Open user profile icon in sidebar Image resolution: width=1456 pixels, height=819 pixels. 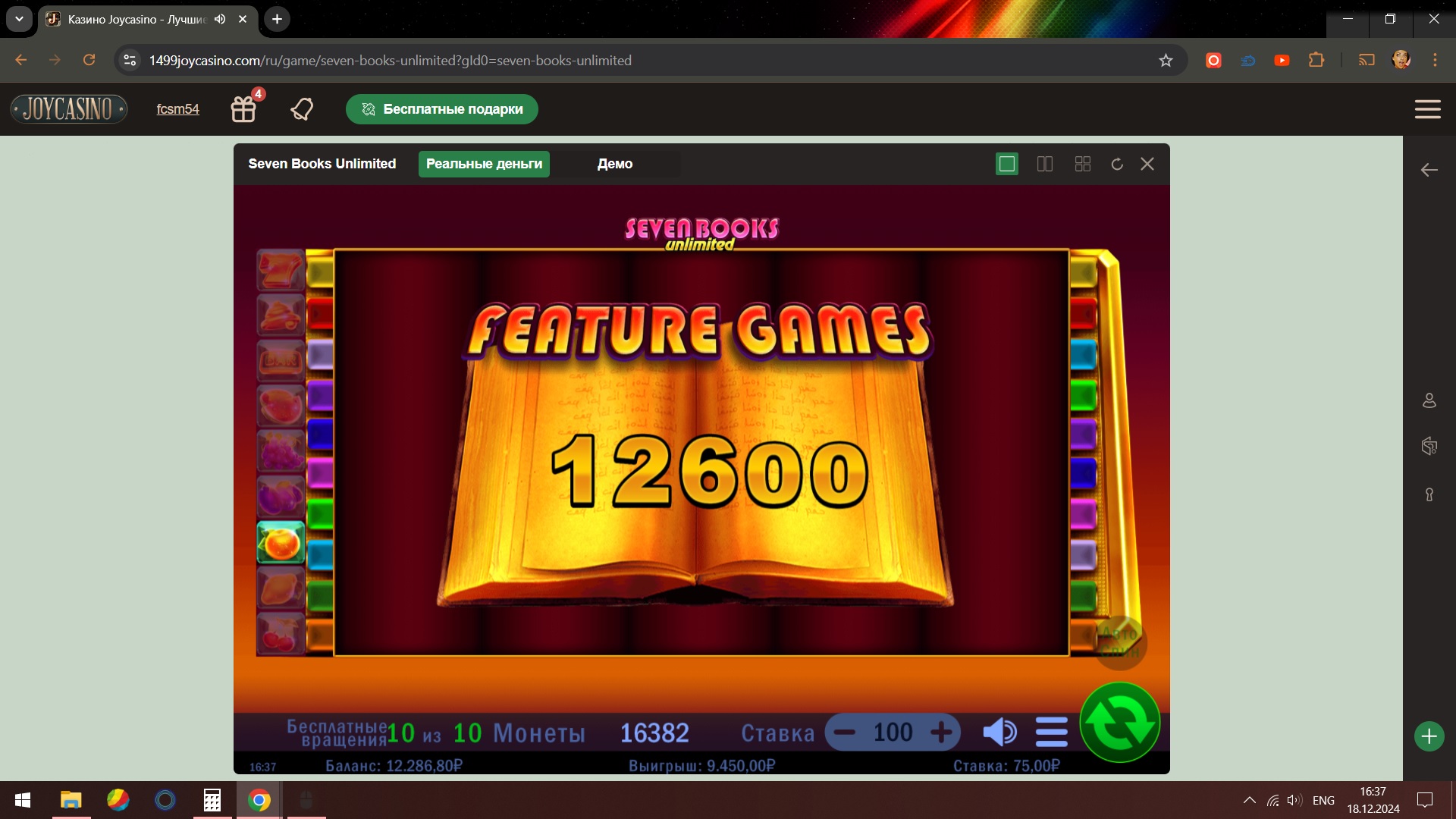pos(1429,400)
